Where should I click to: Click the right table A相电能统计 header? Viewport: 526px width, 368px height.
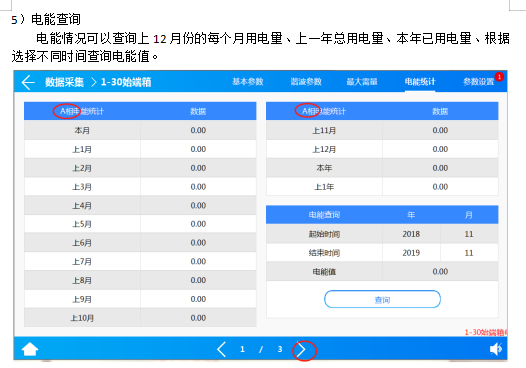coord(324,111)
